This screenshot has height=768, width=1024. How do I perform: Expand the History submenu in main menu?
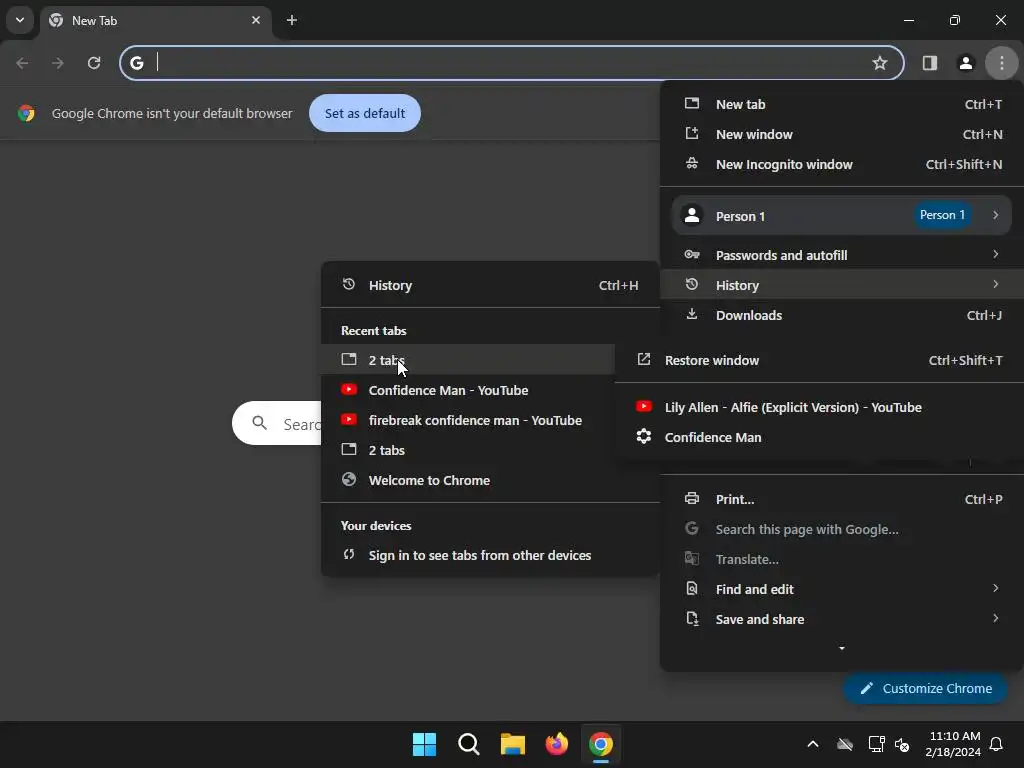(842, 285)
